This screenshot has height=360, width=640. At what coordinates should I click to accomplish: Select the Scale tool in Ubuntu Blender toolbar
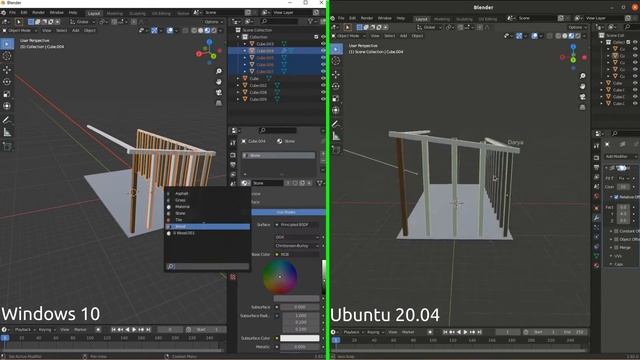pos(336,98)
